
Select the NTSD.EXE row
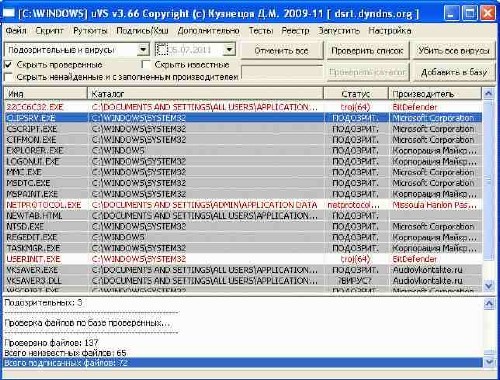(243, 227)
